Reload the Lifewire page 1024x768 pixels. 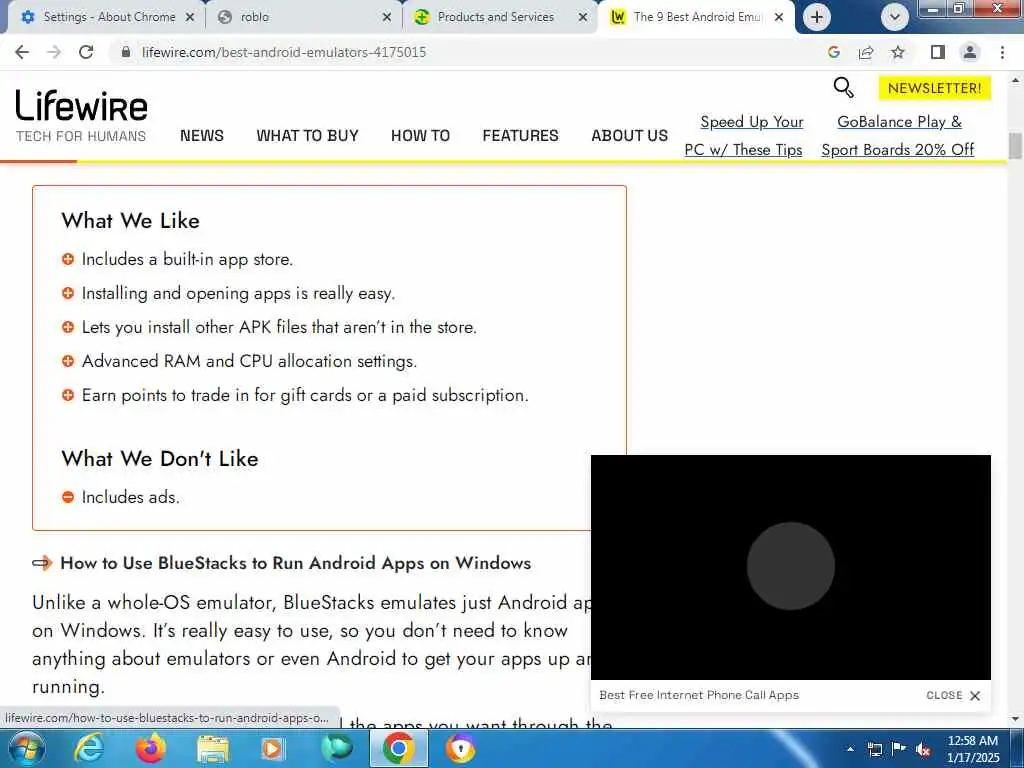(86, 52)
